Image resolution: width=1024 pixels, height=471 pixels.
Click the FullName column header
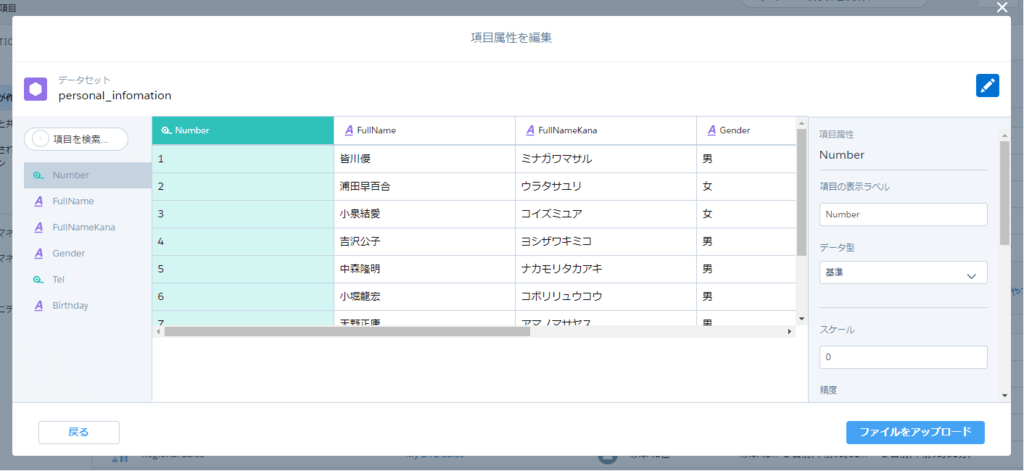(424, 130)
